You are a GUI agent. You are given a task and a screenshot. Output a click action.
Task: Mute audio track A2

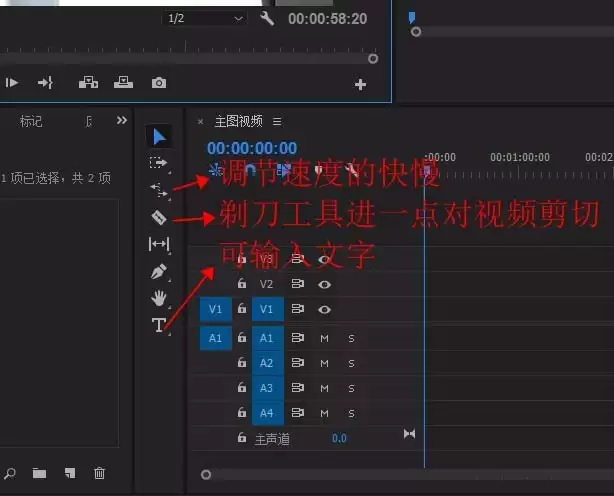[x=324, y=363]
